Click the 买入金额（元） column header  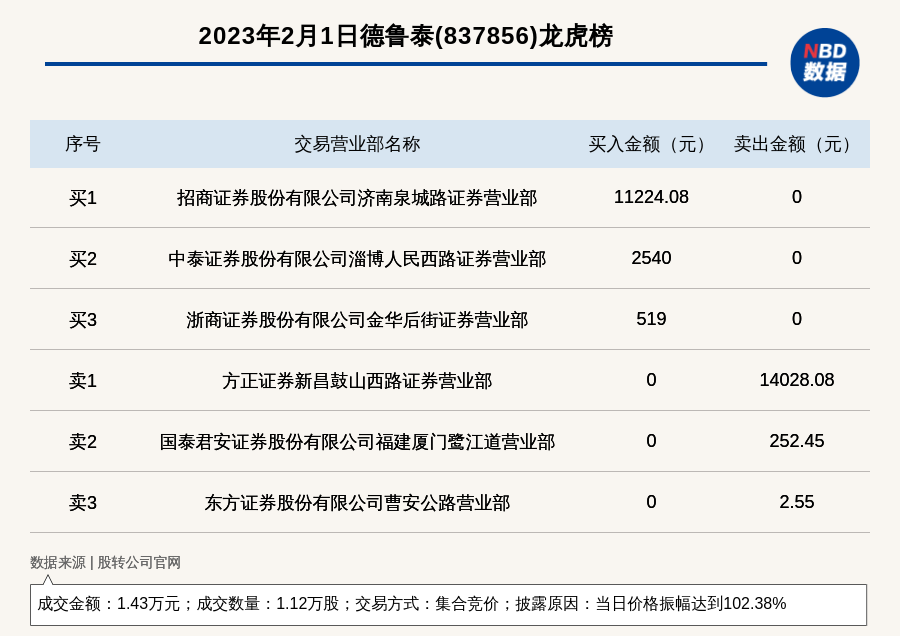tap(651, 144)
